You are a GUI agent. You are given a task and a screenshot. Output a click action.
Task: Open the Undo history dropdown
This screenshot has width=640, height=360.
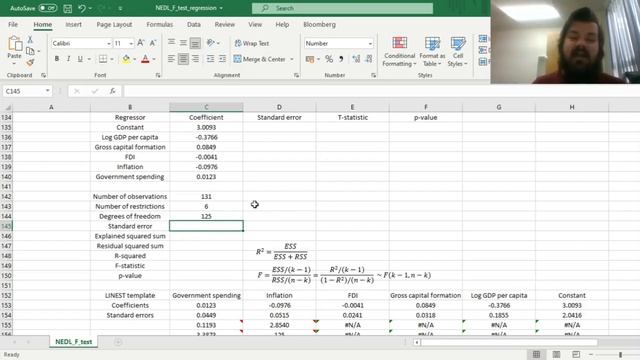click(x=90, y=8)
